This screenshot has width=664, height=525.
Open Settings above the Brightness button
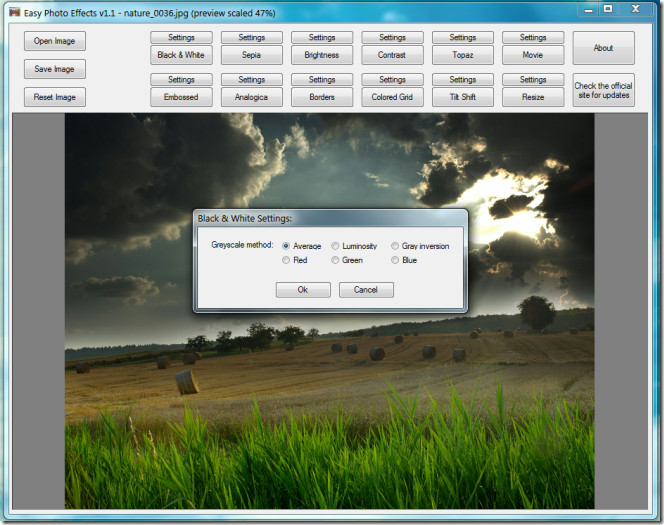point(322,38)
